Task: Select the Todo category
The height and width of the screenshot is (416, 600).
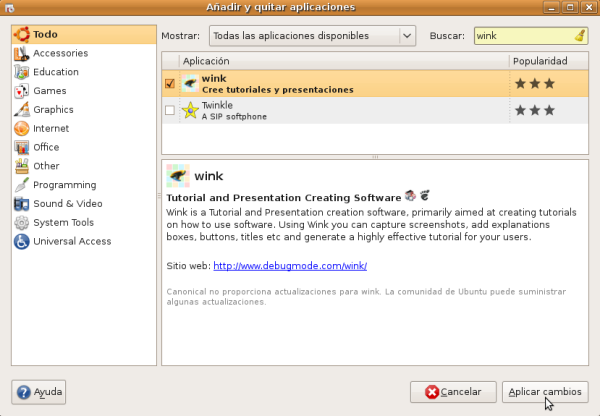Action: coord(45,34)
